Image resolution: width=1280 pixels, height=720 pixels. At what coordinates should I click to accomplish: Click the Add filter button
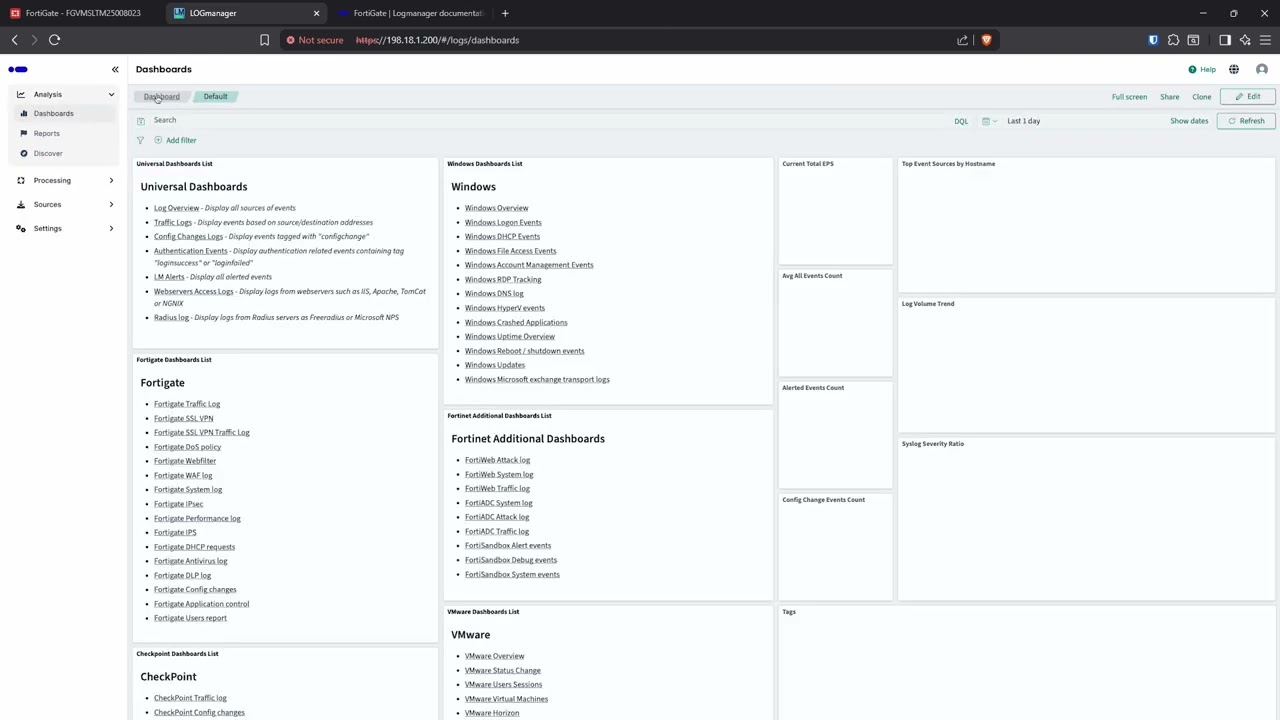pos(175,140)
